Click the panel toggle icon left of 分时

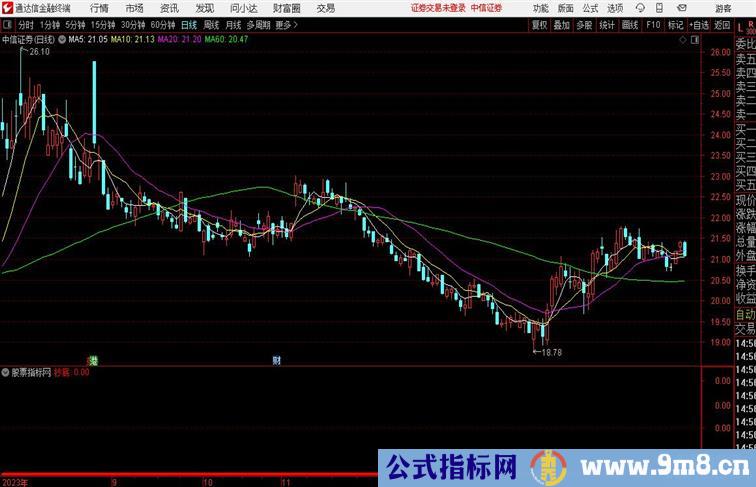pos(8,24)
